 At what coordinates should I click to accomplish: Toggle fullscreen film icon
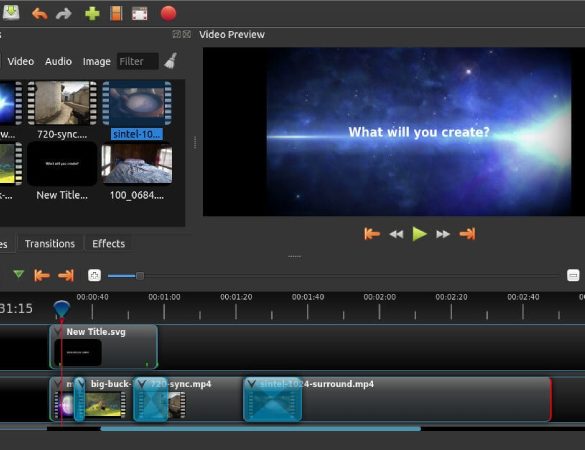click(x=140, y=14)
